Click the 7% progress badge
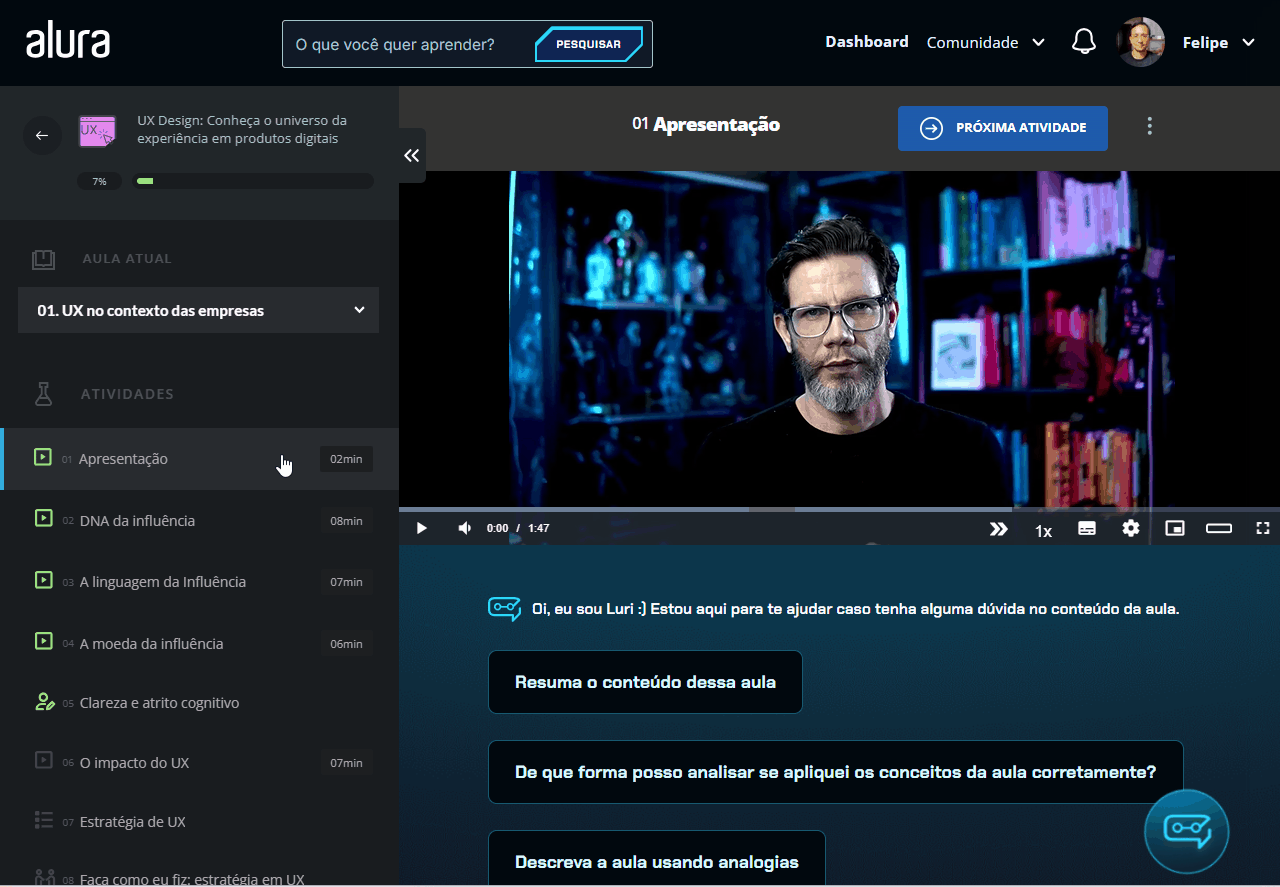1280x887 pixels. tap(99, 181)
